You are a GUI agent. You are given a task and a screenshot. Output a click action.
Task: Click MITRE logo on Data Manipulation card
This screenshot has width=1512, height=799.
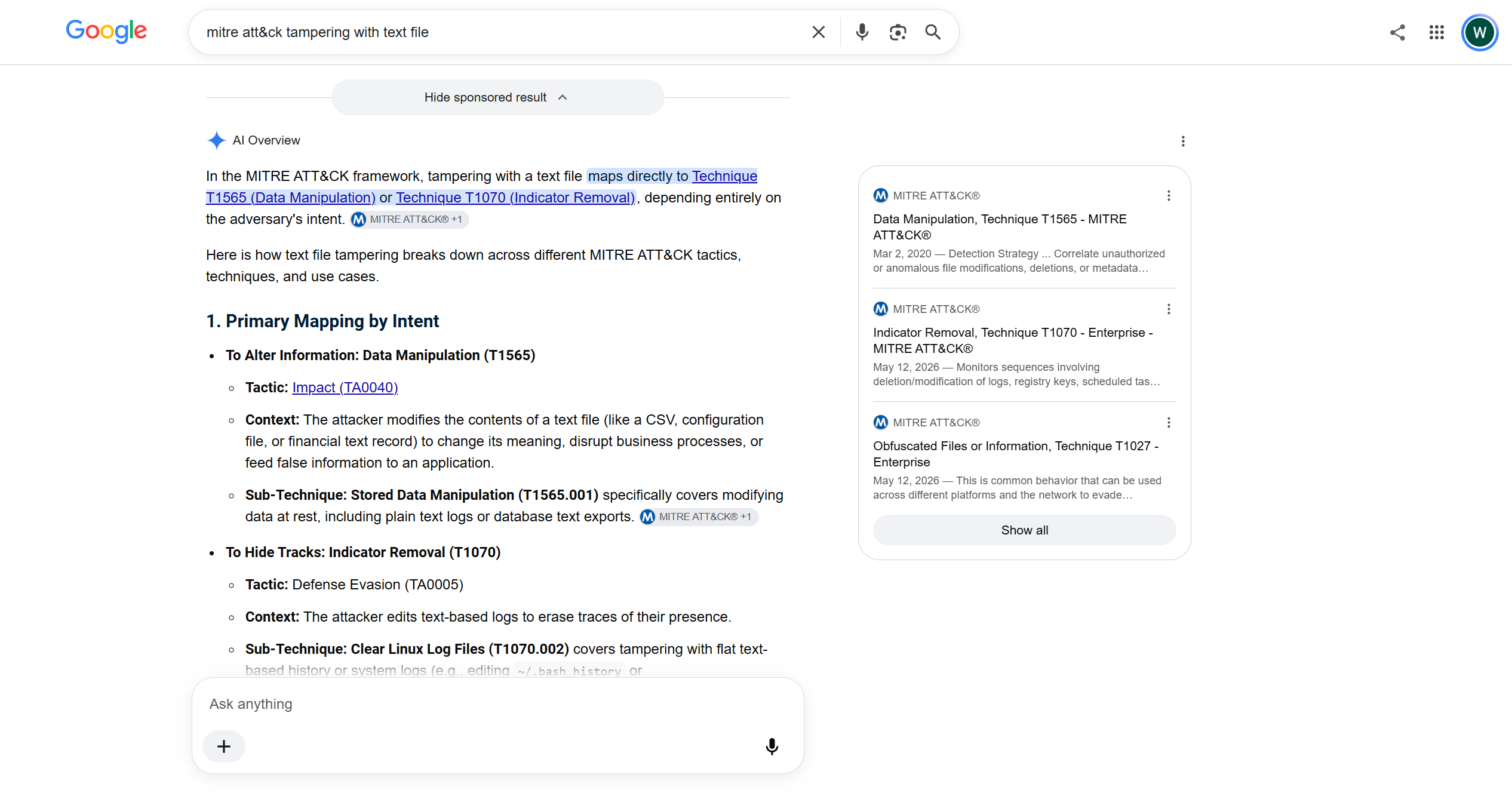[881, 196]
